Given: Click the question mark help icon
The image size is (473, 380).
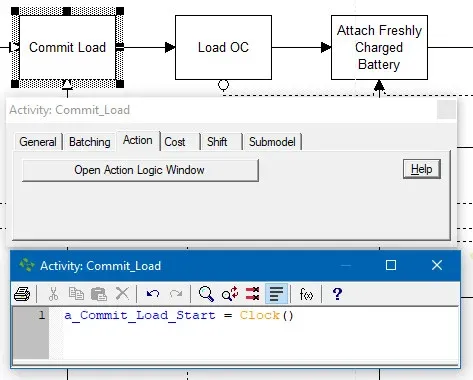Looking at the screenshot, I should [337, 294].
